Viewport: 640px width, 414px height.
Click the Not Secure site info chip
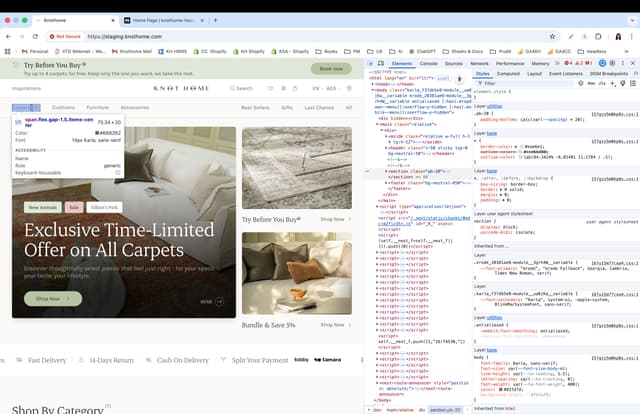point(65,36)
